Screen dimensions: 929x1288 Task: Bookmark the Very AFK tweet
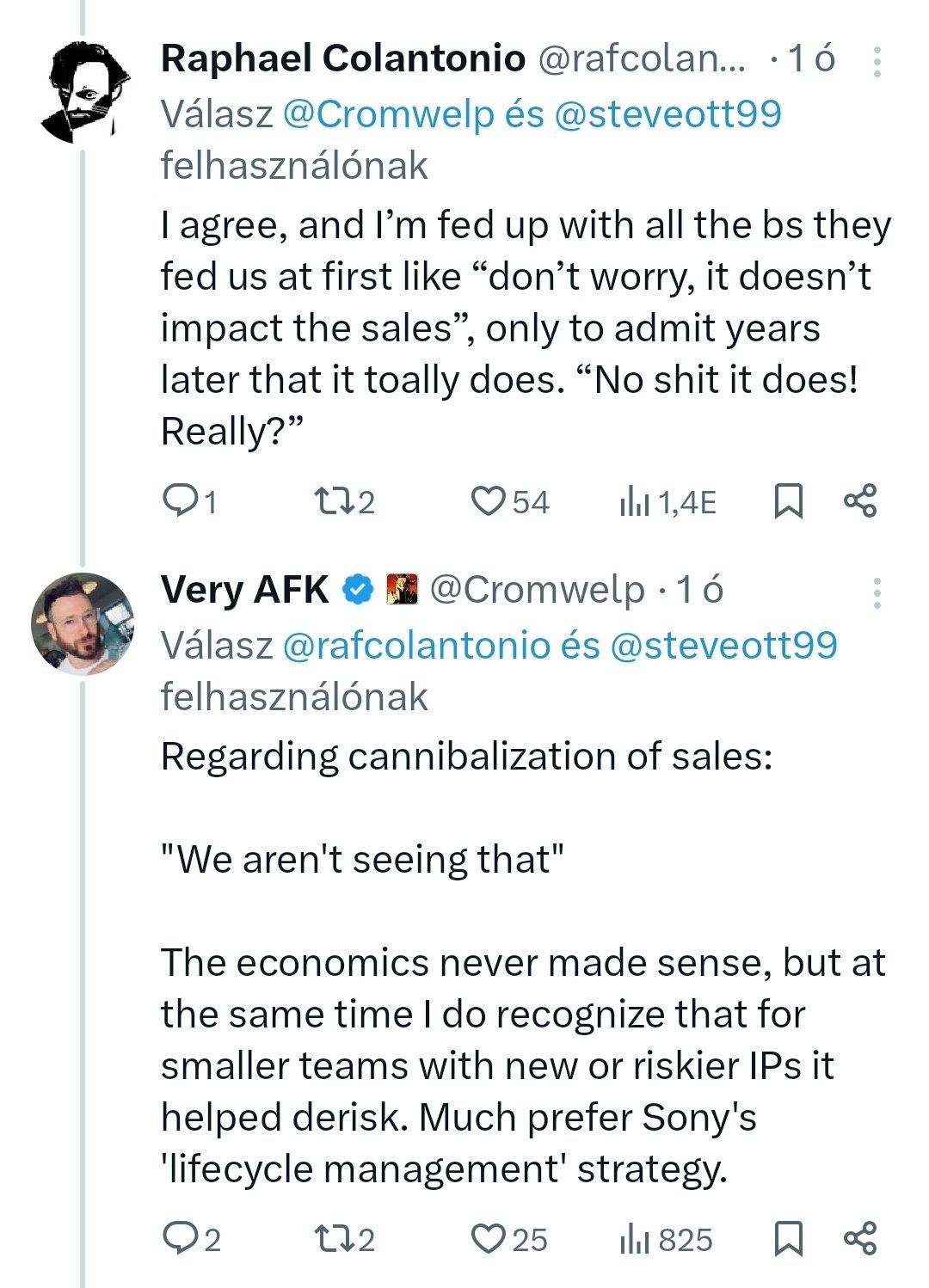788,1238
